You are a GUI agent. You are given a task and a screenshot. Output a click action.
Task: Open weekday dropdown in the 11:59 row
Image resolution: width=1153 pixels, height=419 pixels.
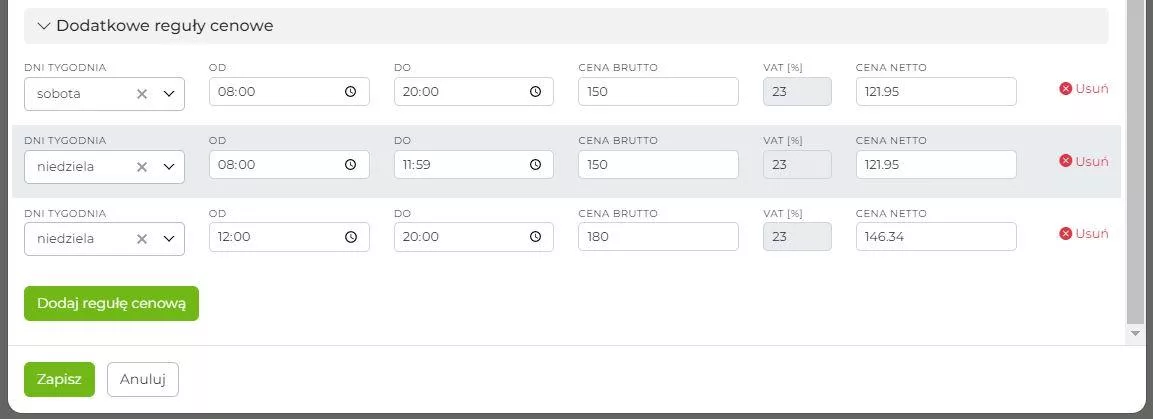tap(169, 167)
